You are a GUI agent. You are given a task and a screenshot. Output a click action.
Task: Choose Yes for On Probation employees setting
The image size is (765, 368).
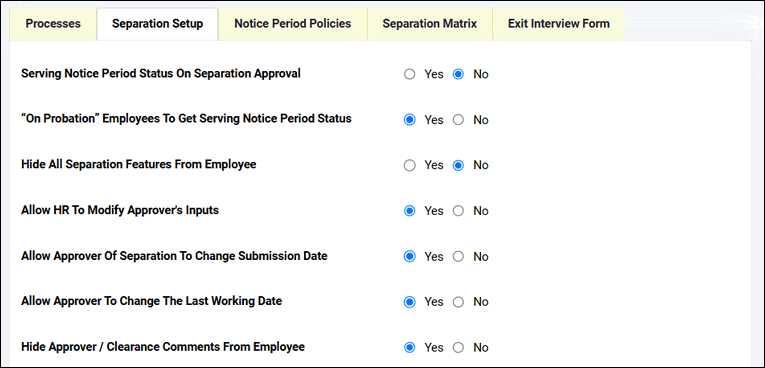410,120
